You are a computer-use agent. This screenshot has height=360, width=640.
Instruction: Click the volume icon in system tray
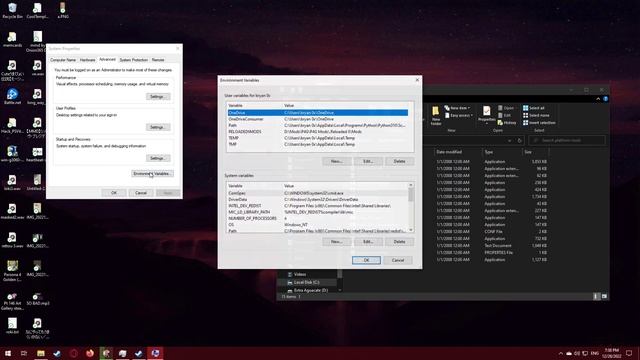(577, 353)
